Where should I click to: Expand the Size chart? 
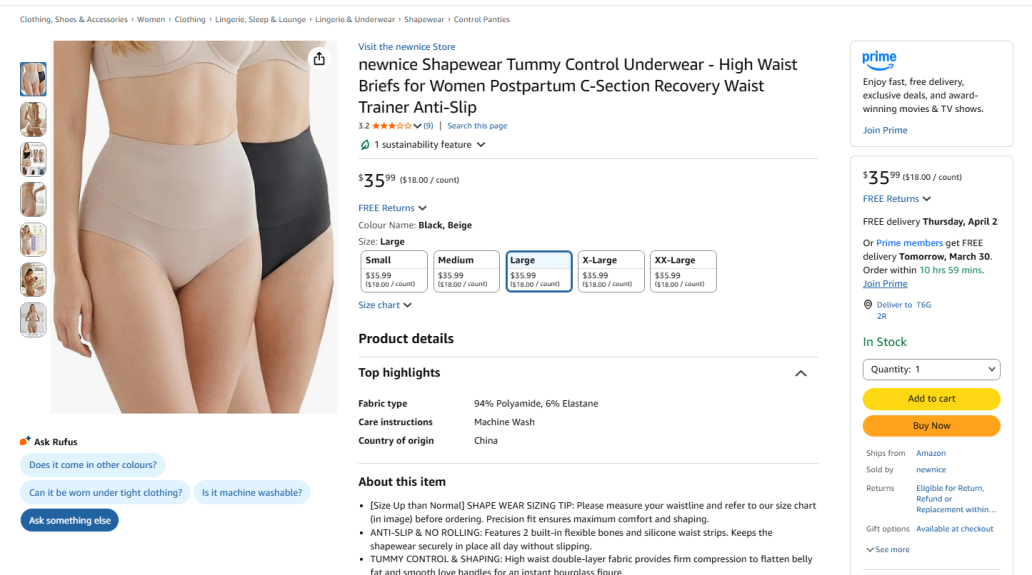click(385, 305)
